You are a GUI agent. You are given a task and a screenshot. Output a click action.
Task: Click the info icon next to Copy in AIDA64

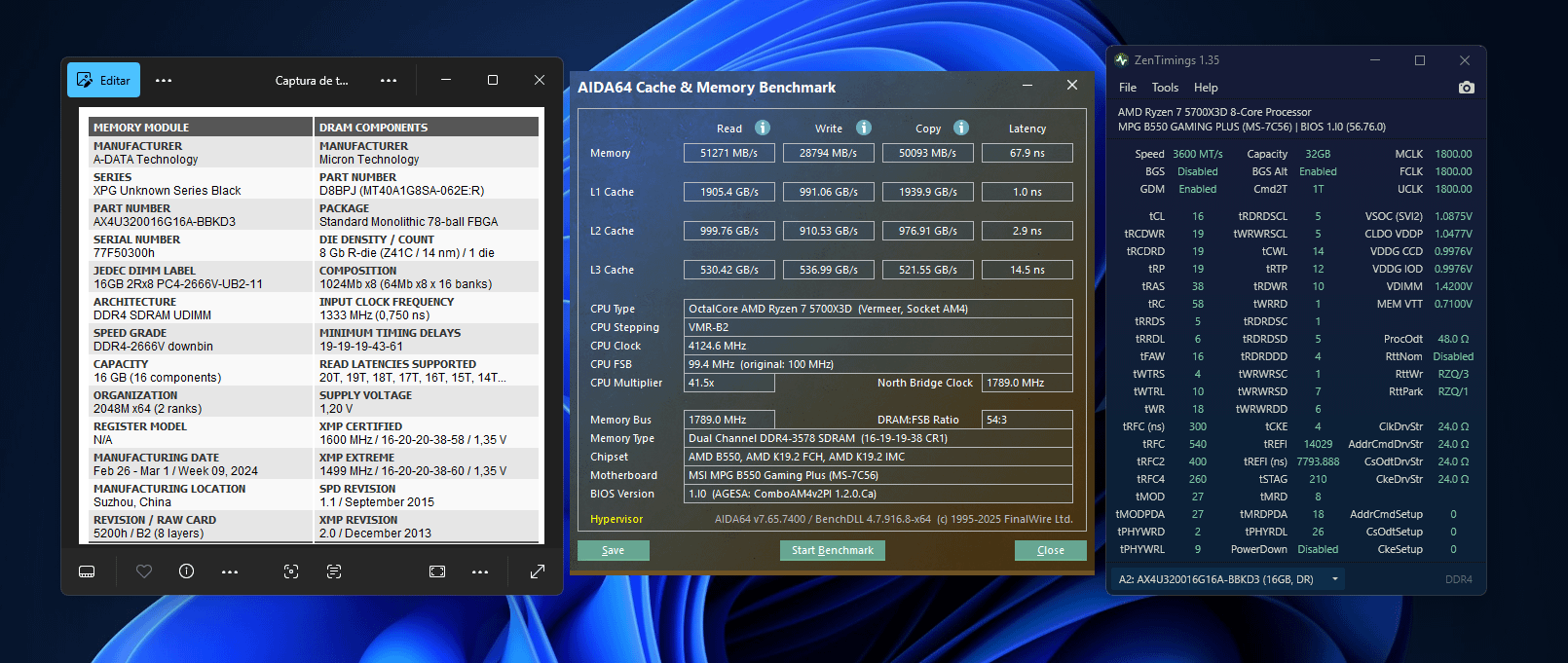961,128
